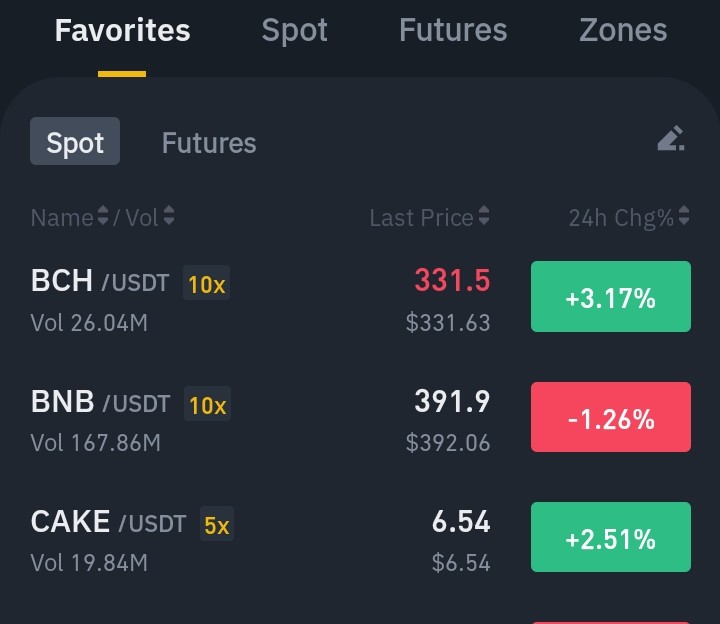Sort list by Vol arrows
This screenshot has width=720, height=624.
point(169,215)
